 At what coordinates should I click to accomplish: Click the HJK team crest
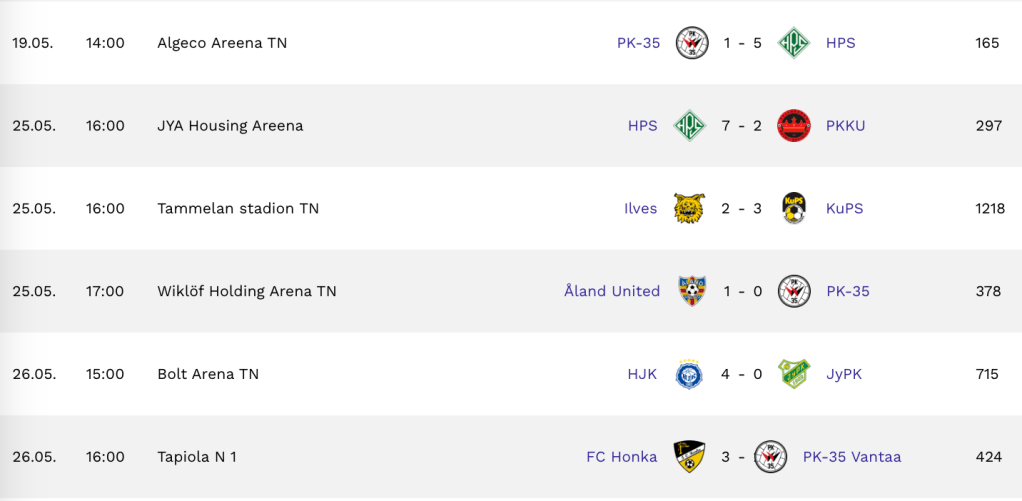pos(690,374)
